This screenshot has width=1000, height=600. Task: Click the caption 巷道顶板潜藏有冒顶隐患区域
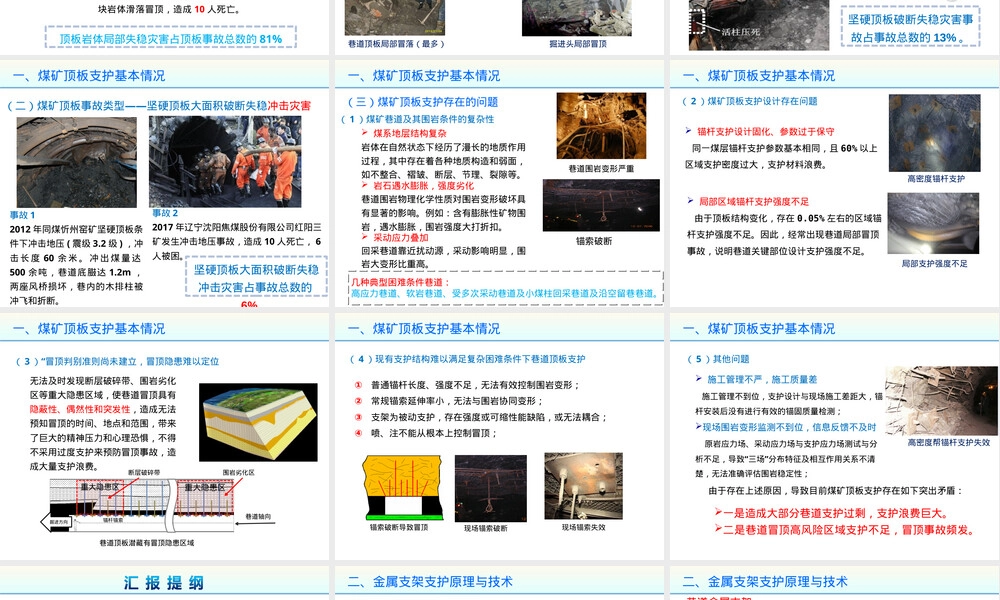pyautogui.click(x=147, y=543)
